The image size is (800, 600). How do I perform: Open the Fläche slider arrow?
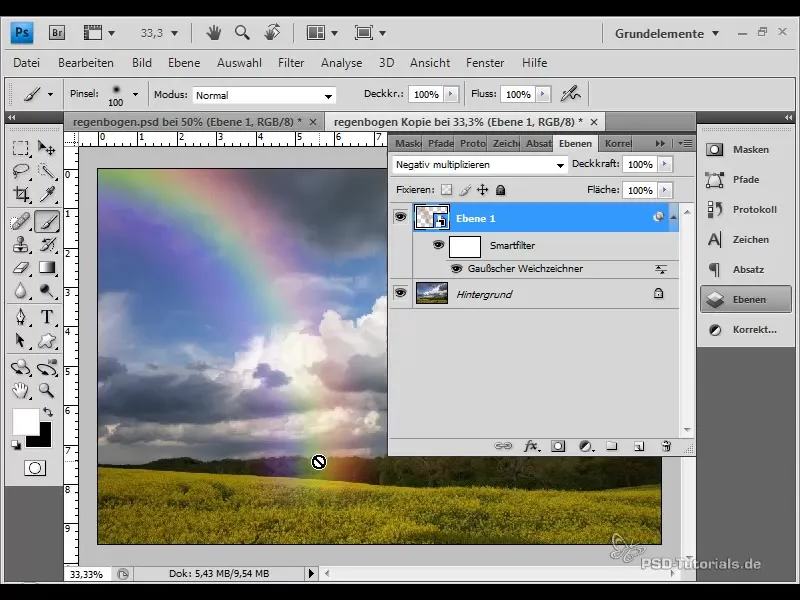pos(664,190)
